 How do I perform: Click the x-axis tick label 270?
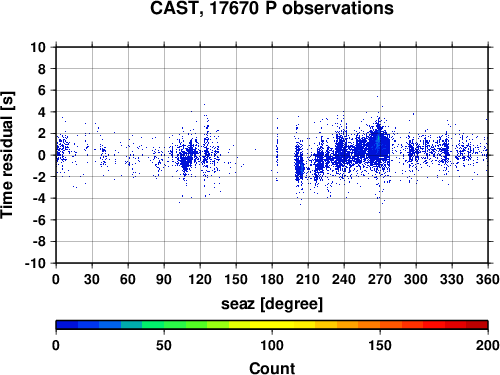point(380,279)
